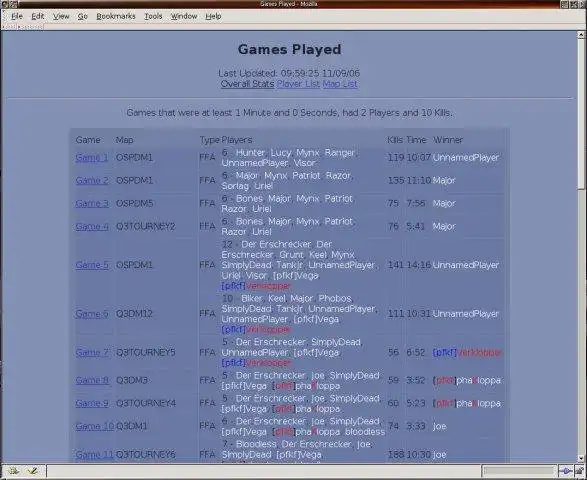Image resolution: width=587 pixels, height=480 pixels.
Task: Click the 135 kills value
Action: coord(396,180)
